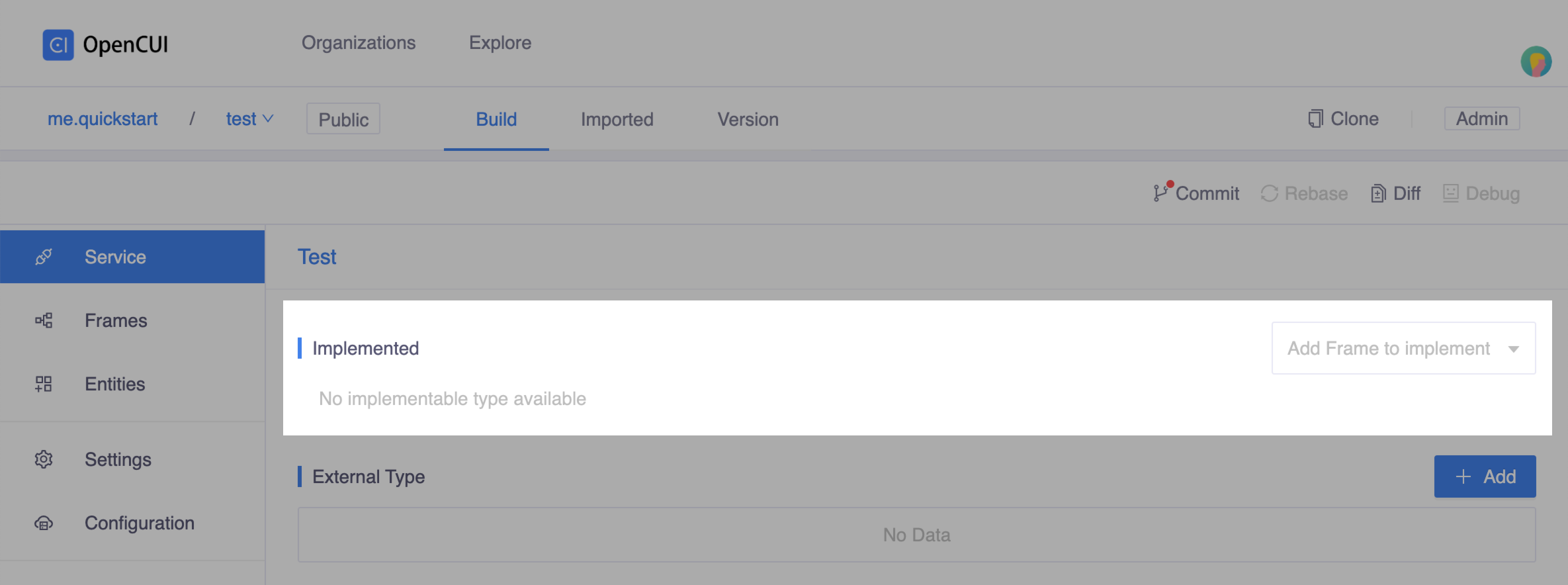Expand the test project dropdown
Image resolution: width=1568 pixels, height=585 pixels.
[249, 119]
